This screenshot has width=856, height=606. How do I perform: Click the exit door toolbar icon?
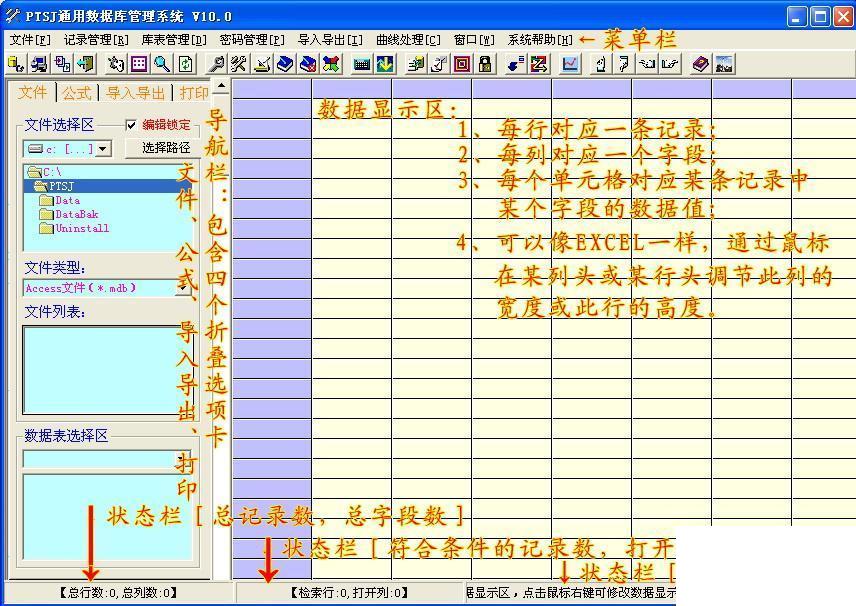click(86, 64)
